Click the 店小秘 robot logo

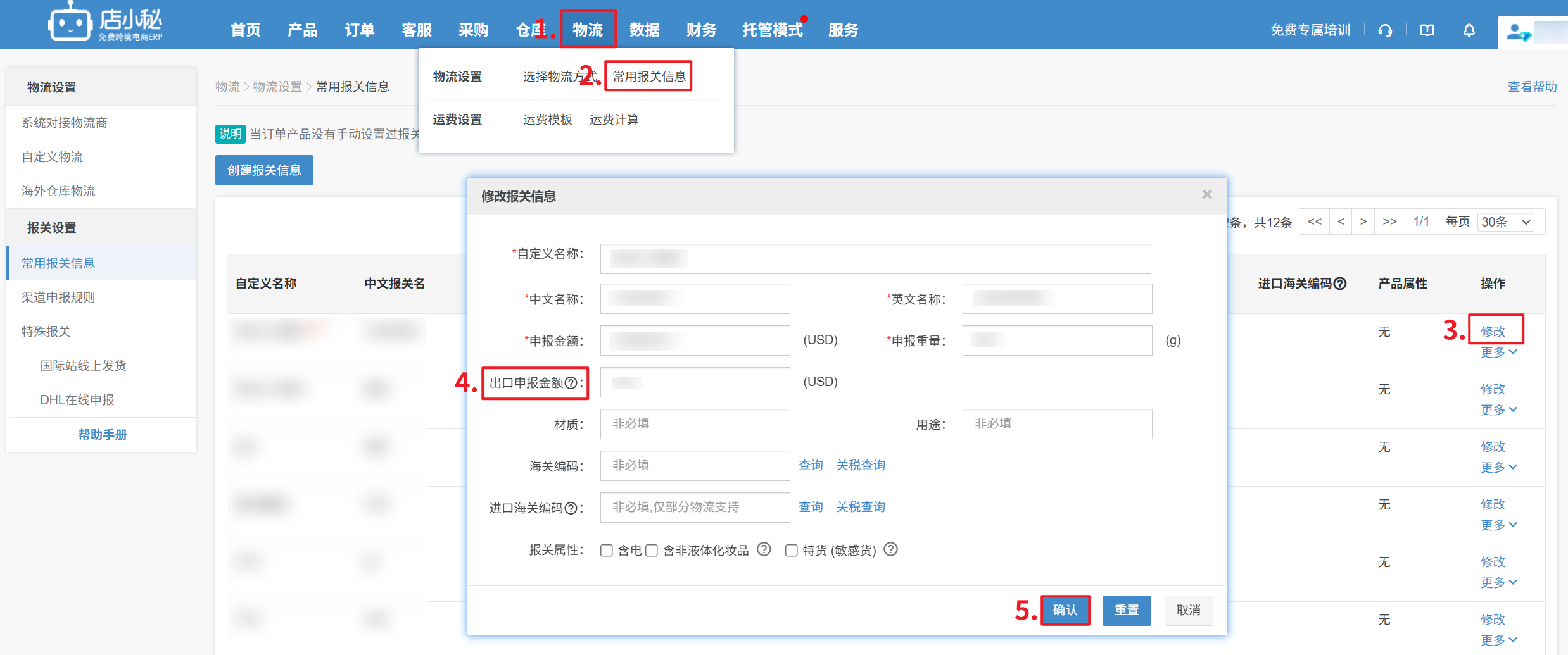click(x=70, y=24)
